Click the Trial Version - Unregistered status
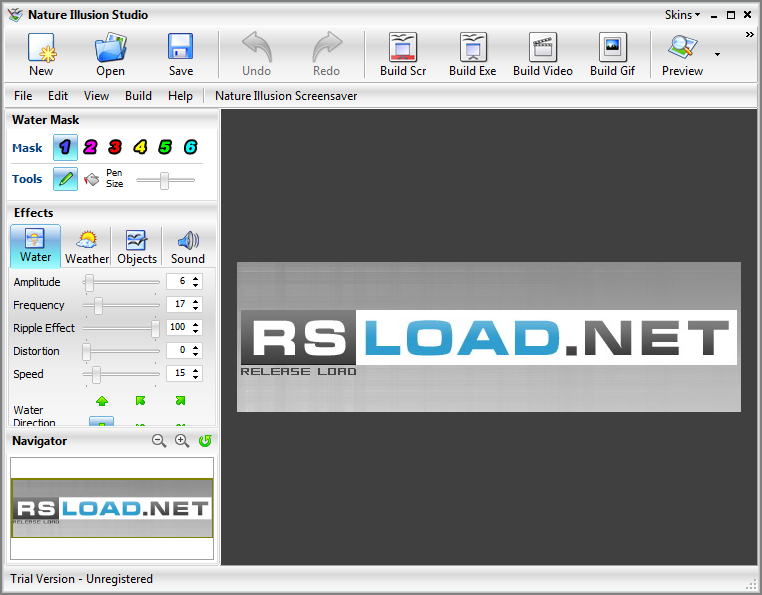Screen dimensions: 762x595 (x=82, y=579)
